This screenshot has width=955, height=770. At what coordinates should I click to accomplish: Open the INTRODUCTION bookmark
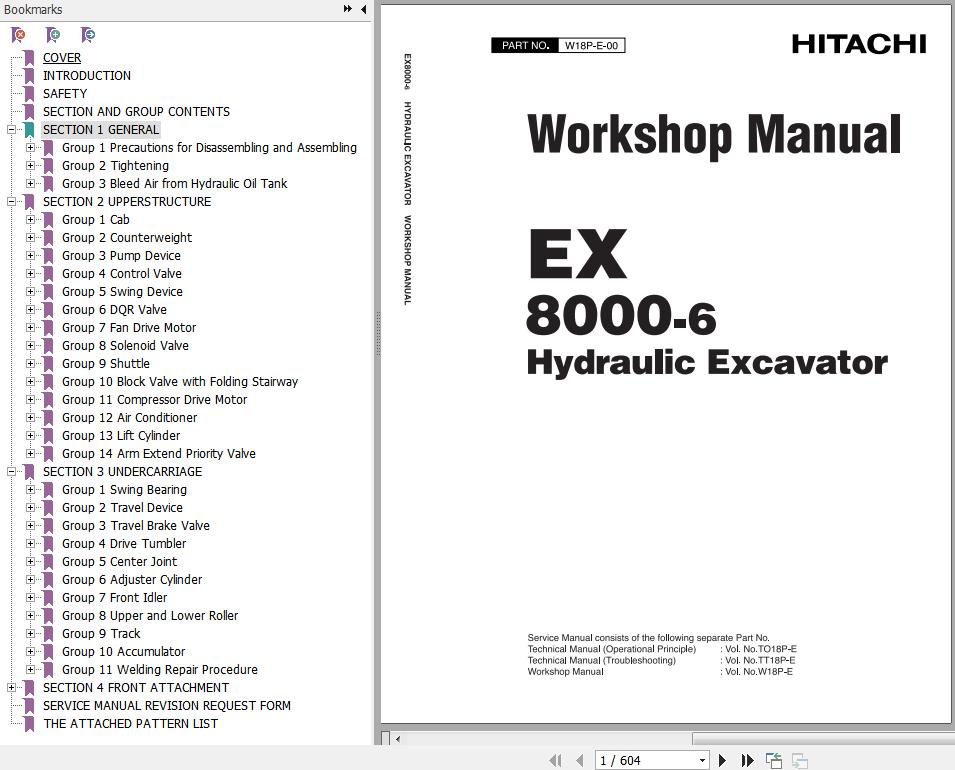click(x=86, y=76)
